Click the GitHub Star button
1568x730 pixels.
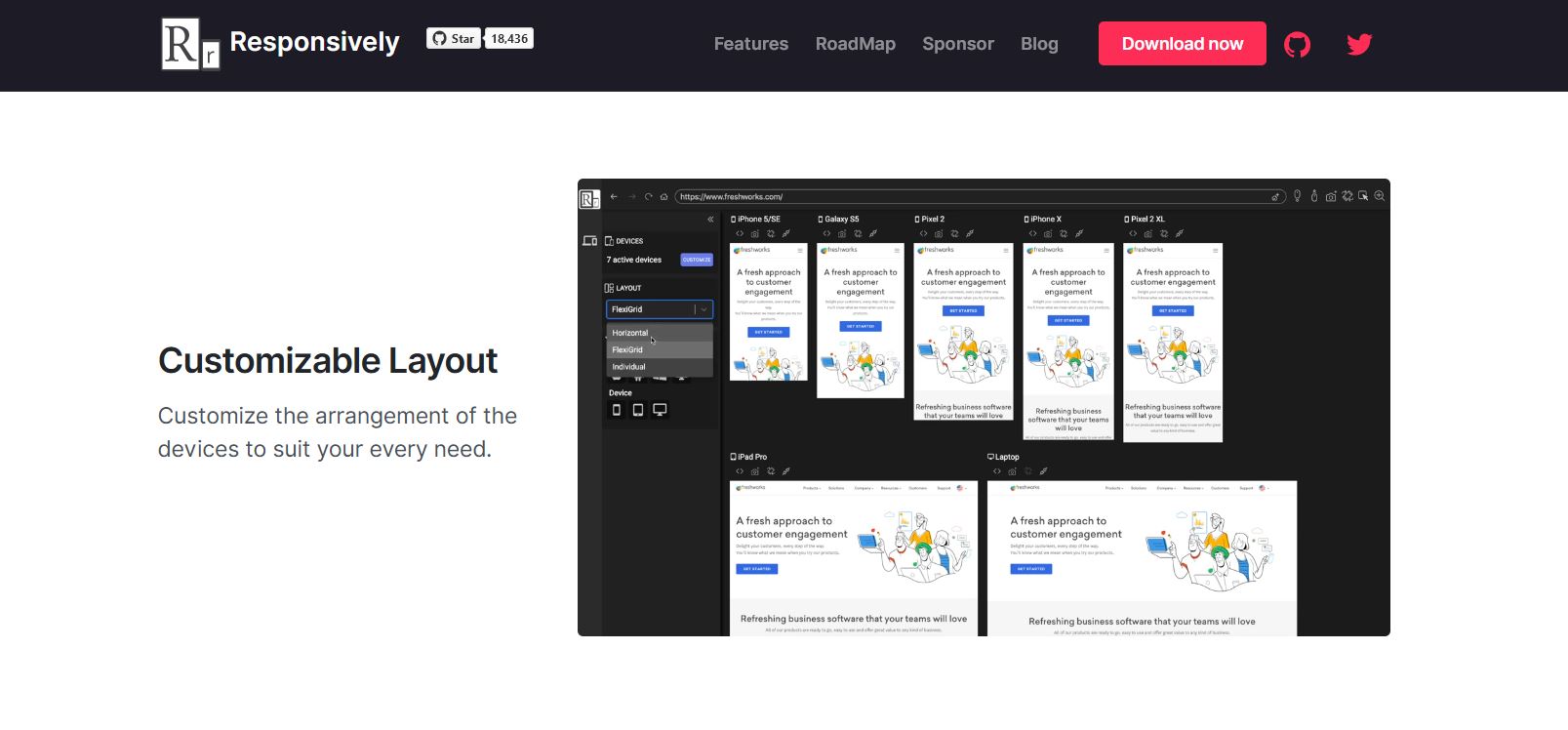[x=454, y=38]
